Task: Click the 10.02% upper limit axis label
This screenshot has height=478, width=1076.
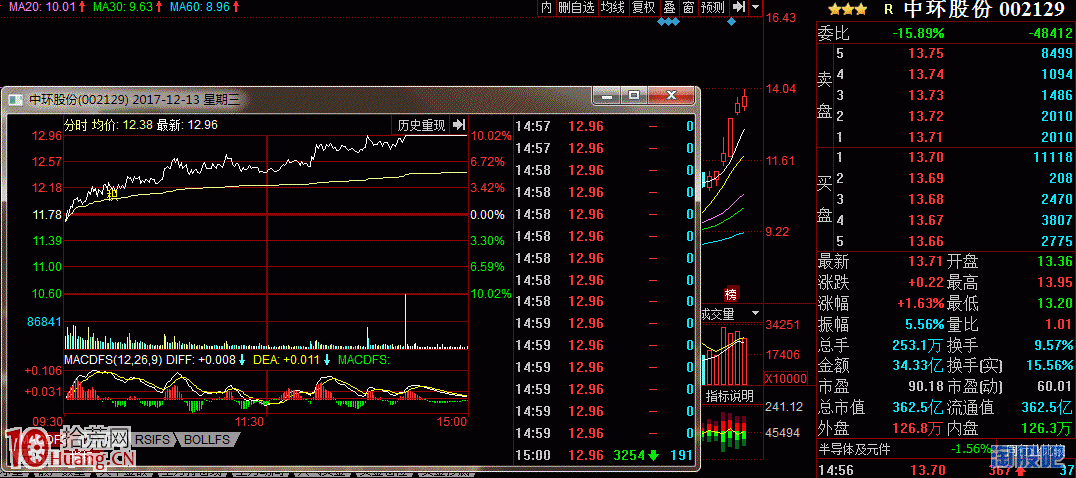Action: pos(490,136)
